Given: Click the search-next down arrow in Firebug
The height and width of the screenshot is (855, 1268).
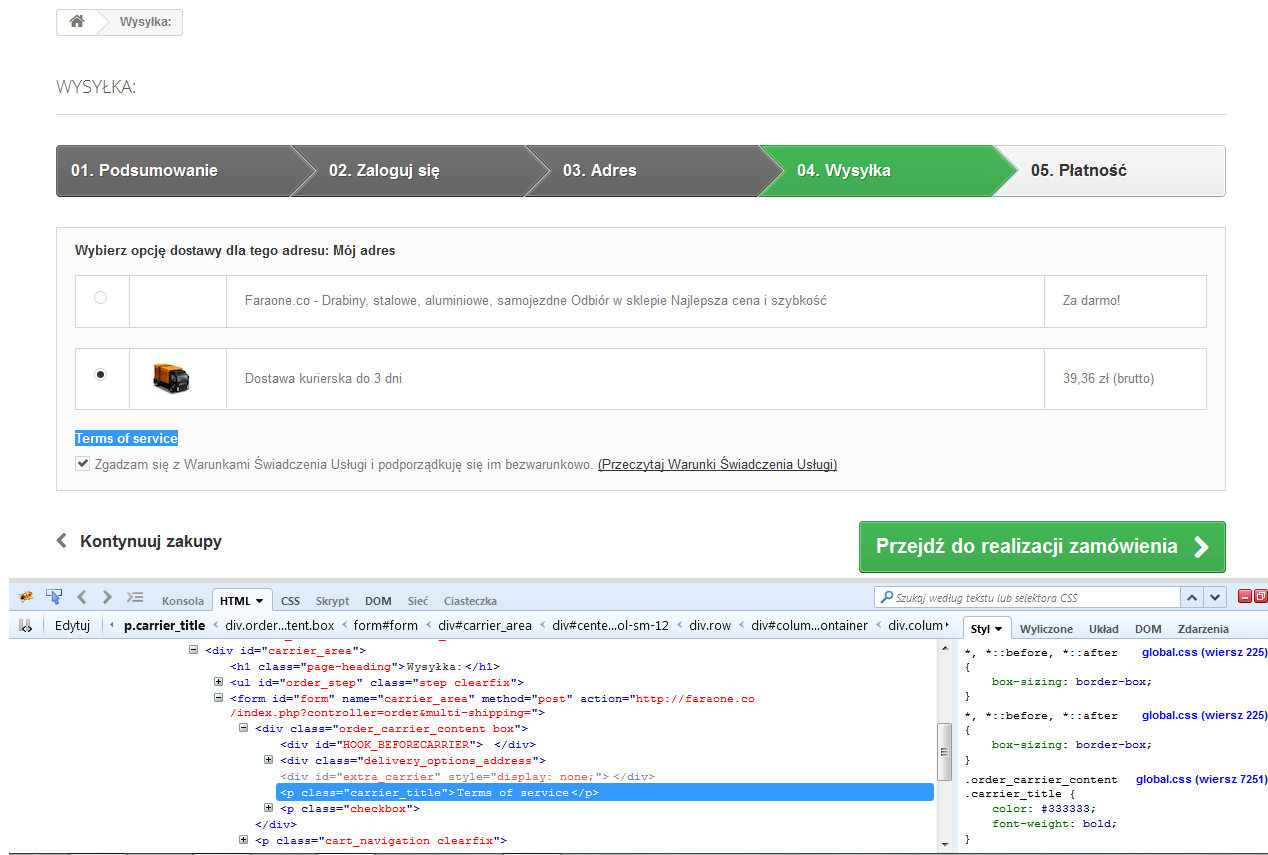Looking at the screenshot, I should click(1215, 598).
